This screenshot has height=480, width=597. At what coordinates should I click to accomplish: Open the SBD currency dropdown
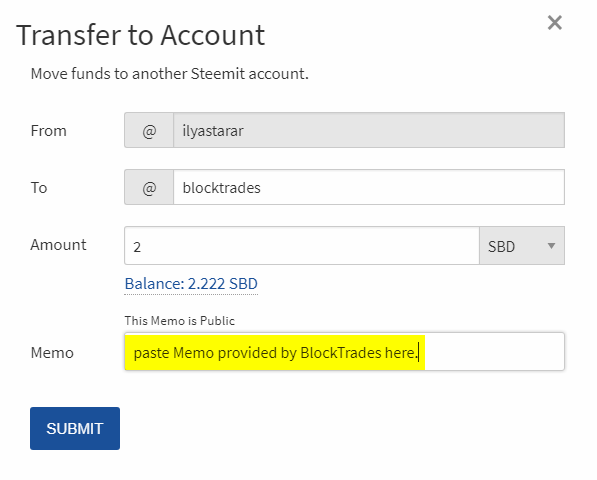coord(522,246)
